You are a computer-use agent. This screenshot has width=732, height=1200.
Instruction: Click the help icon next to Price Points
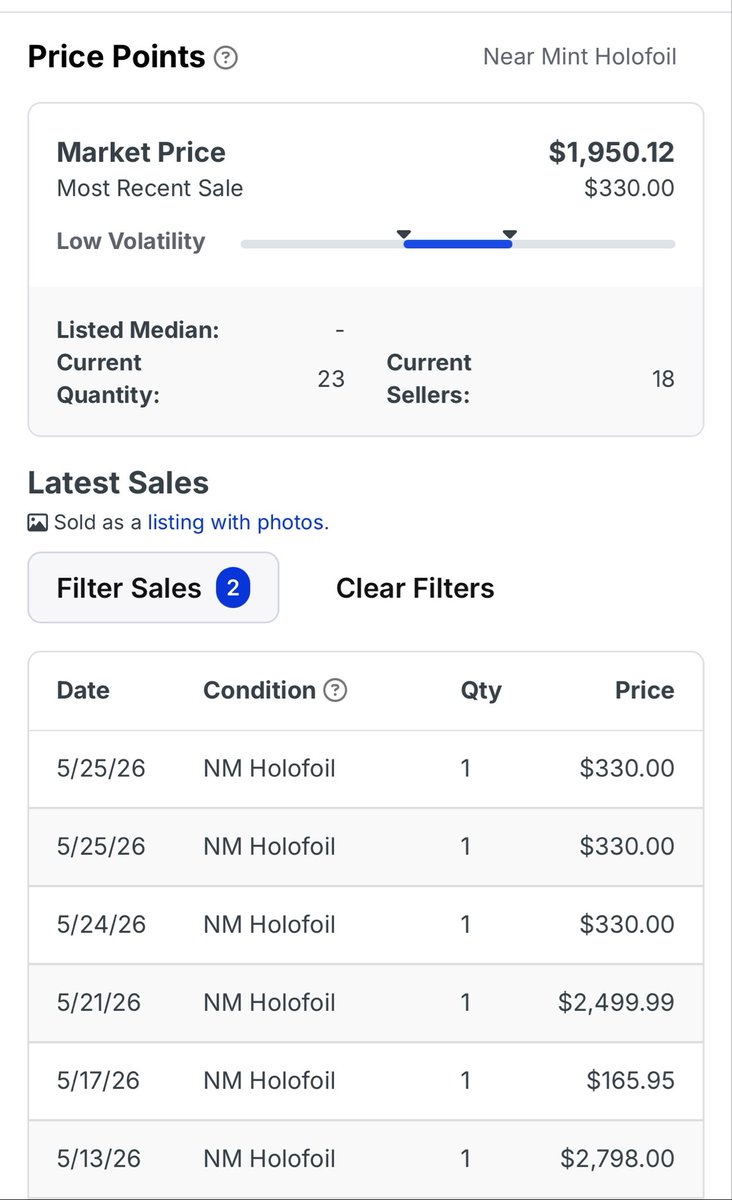pyautogui.click(x=226, y=58)
